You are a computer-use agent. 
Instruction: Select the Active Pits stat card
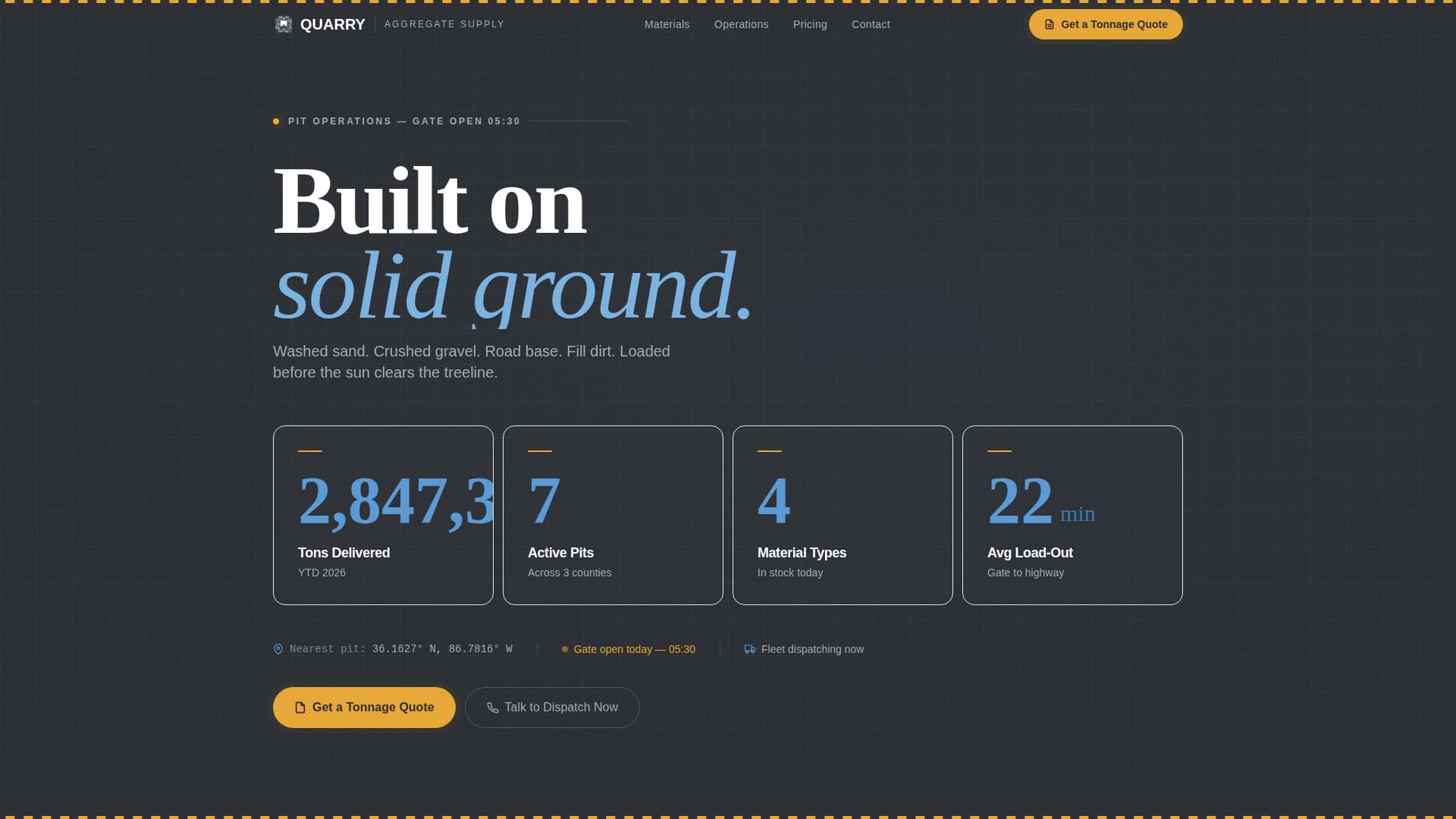click(613, 515)
